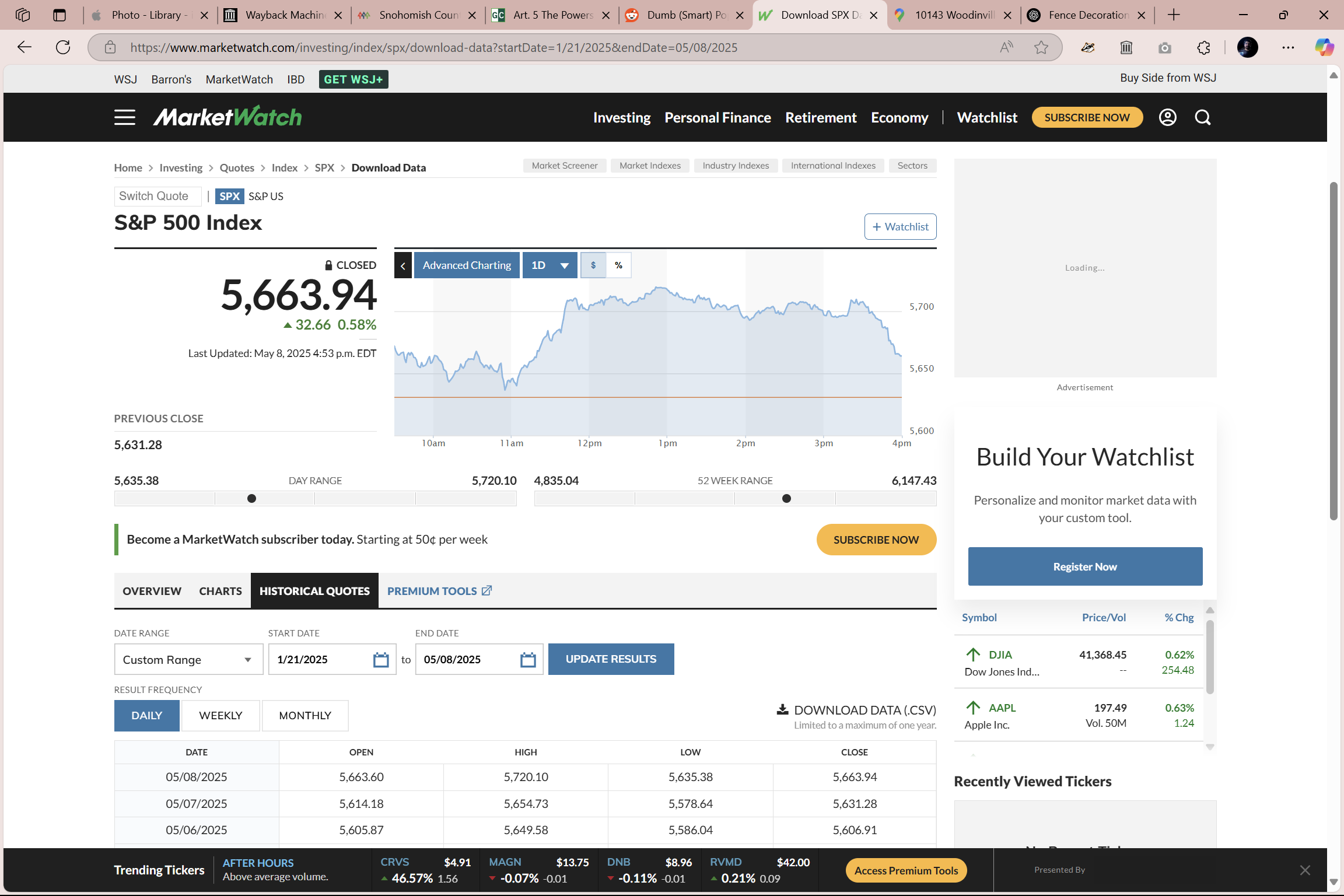Click Advanced Charting button
Viewport: 1344px width, 896px height.
(x=467, y=265)
